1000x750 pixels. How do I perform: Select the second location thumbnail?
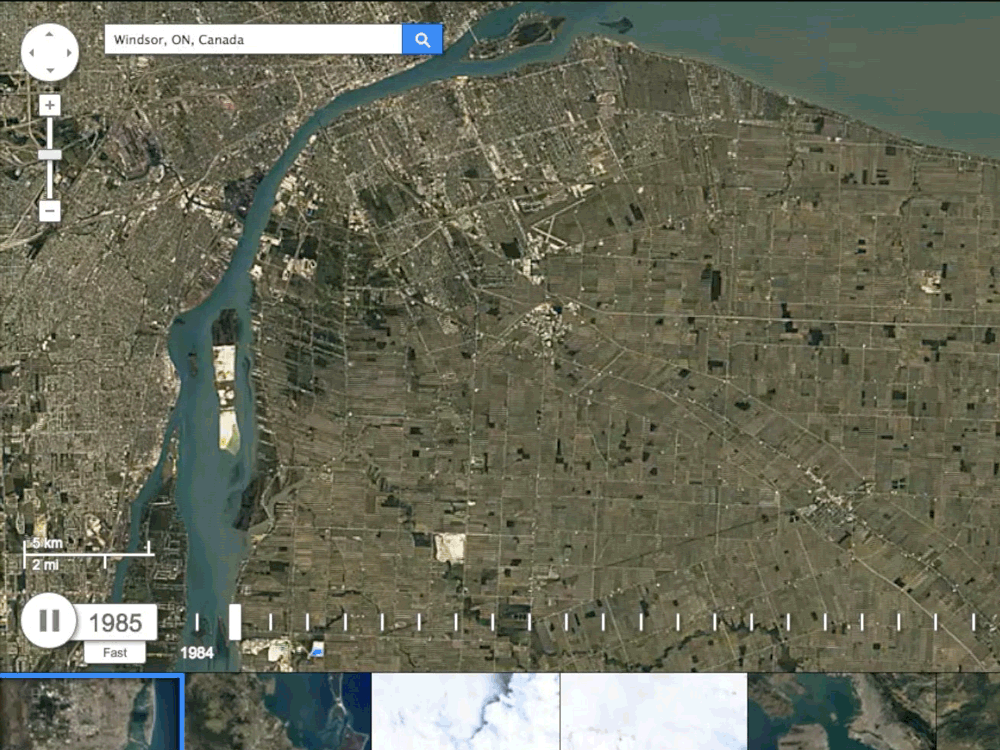279,712
